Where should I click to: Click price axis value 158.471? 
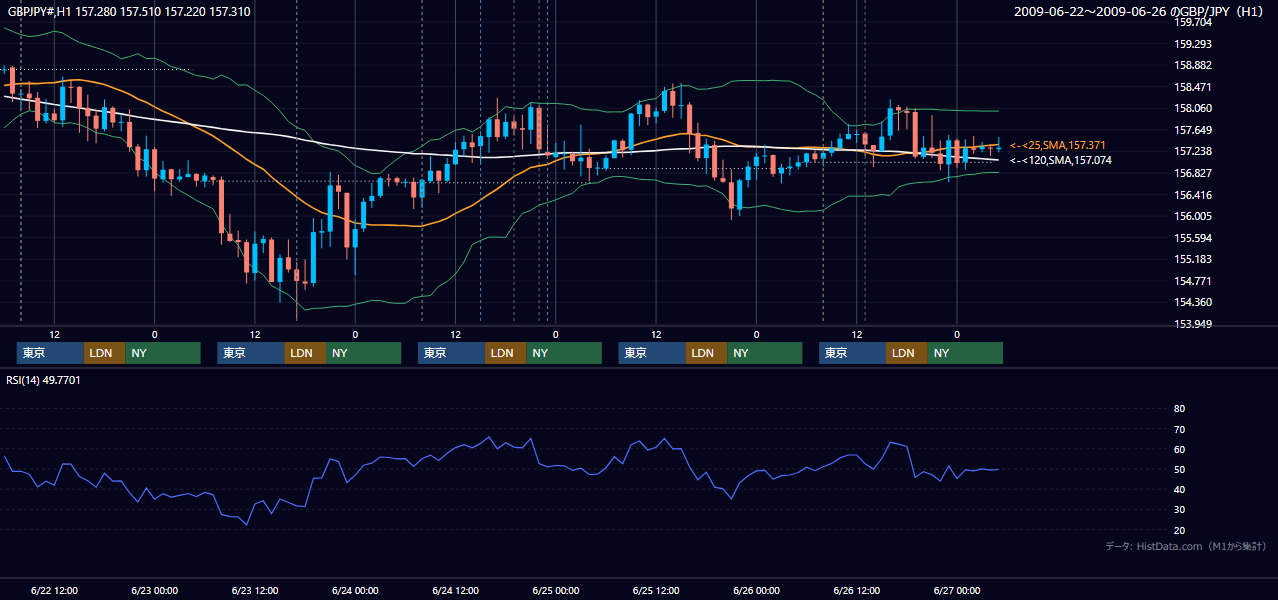point(1193,87)
